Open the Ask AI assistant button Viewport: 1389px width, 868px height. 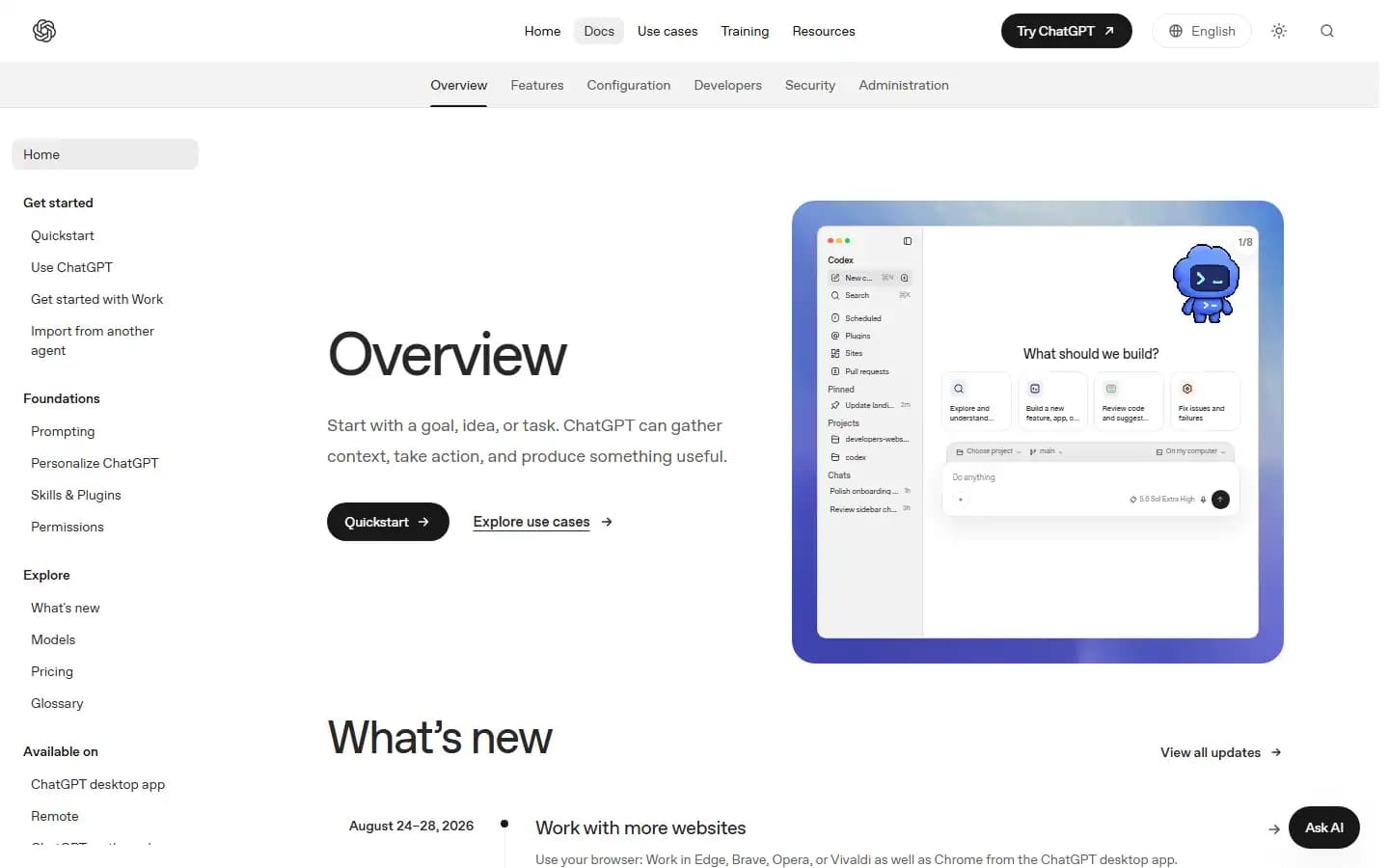click(x=1324, y=827)
